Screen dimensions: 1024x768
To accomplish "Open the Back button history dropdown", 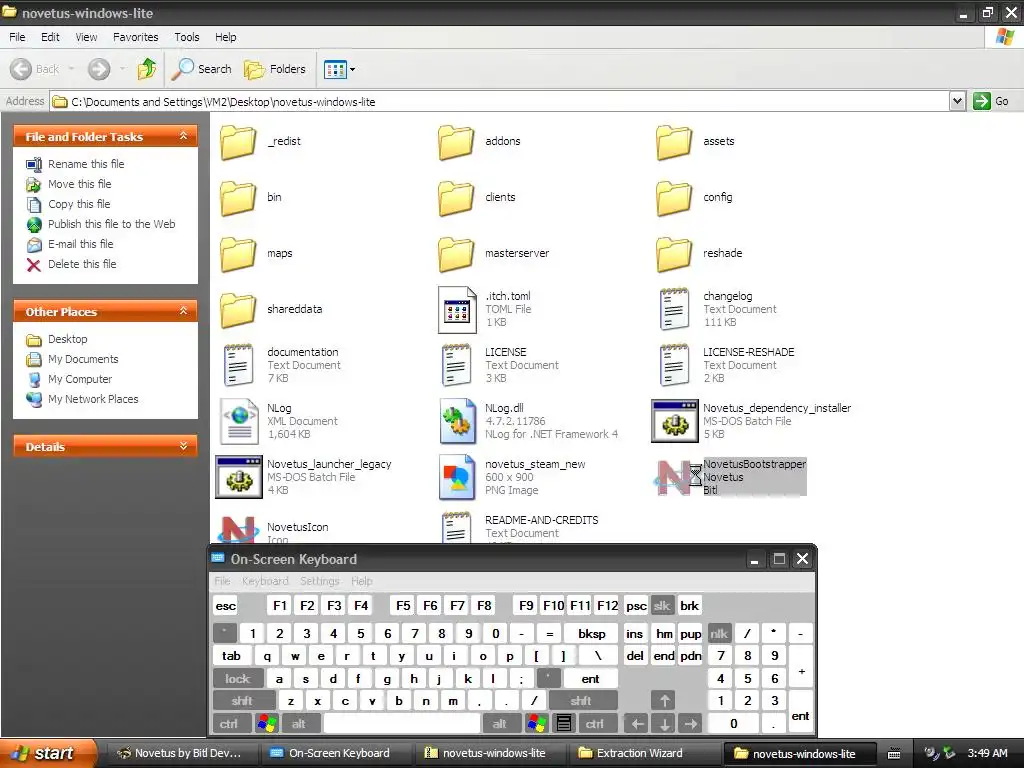I will click(x=71, y=69).
